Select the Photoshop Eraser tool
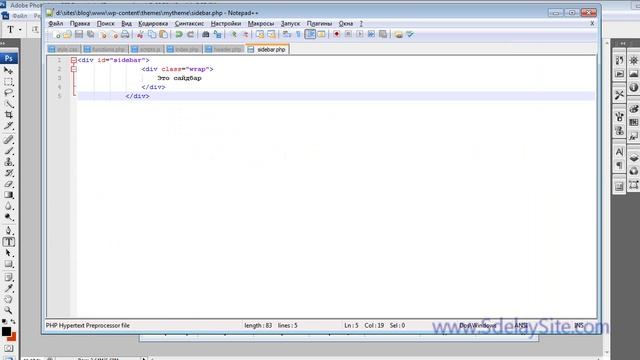 pos(8,184)
